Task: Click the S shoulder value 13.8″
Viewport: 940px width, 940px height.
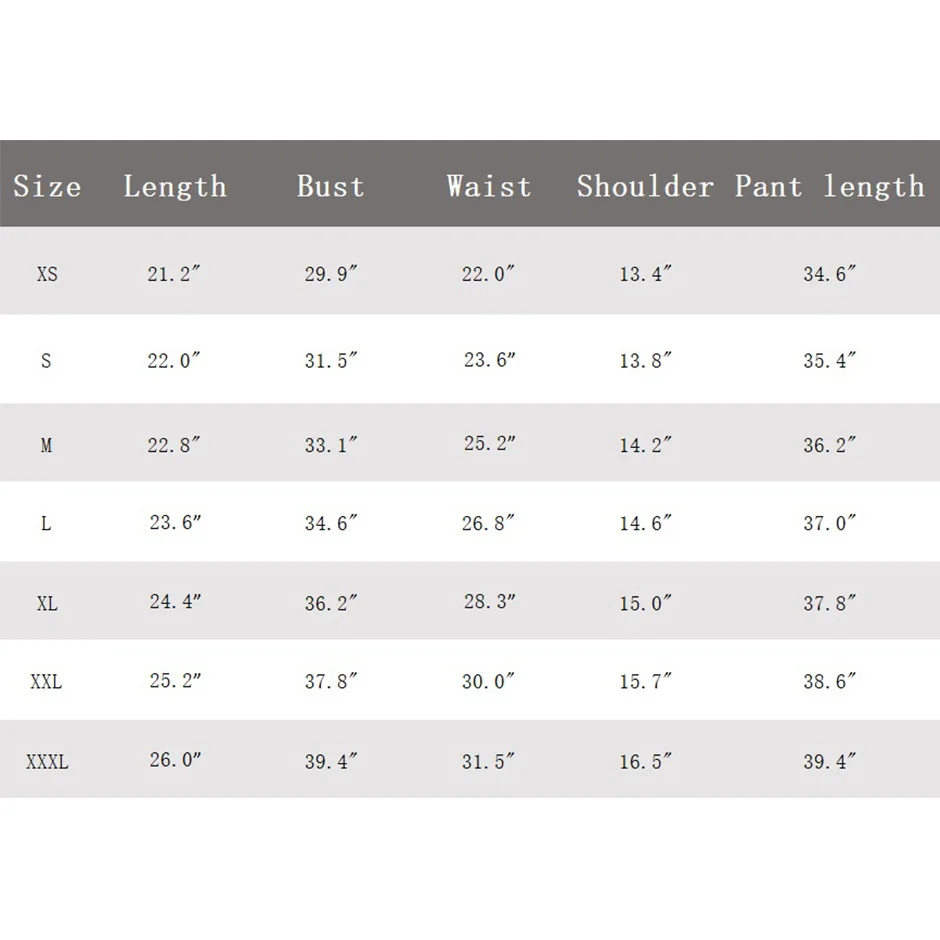Action: click(x=645, y=361)
